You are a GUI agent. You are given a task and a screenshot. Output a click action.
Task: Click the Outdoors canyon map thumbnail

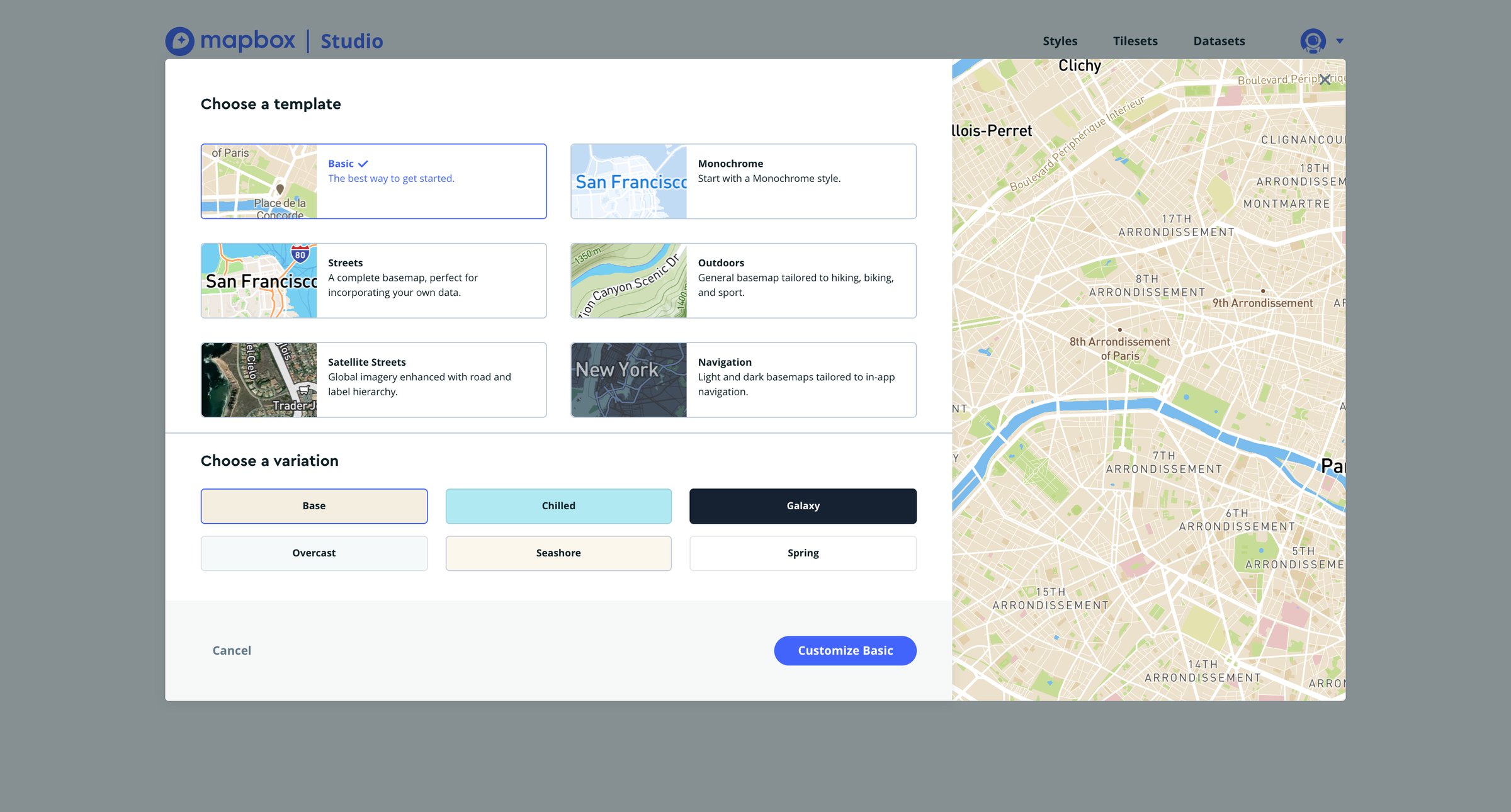click(629, 281)
